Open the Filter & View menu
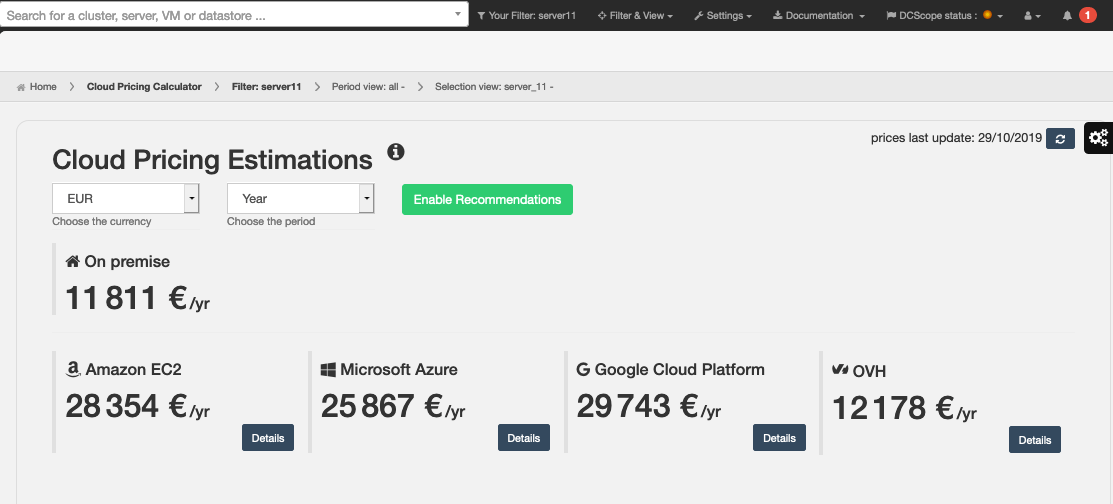Screen dimensions: 1113x504 (635, 16)
